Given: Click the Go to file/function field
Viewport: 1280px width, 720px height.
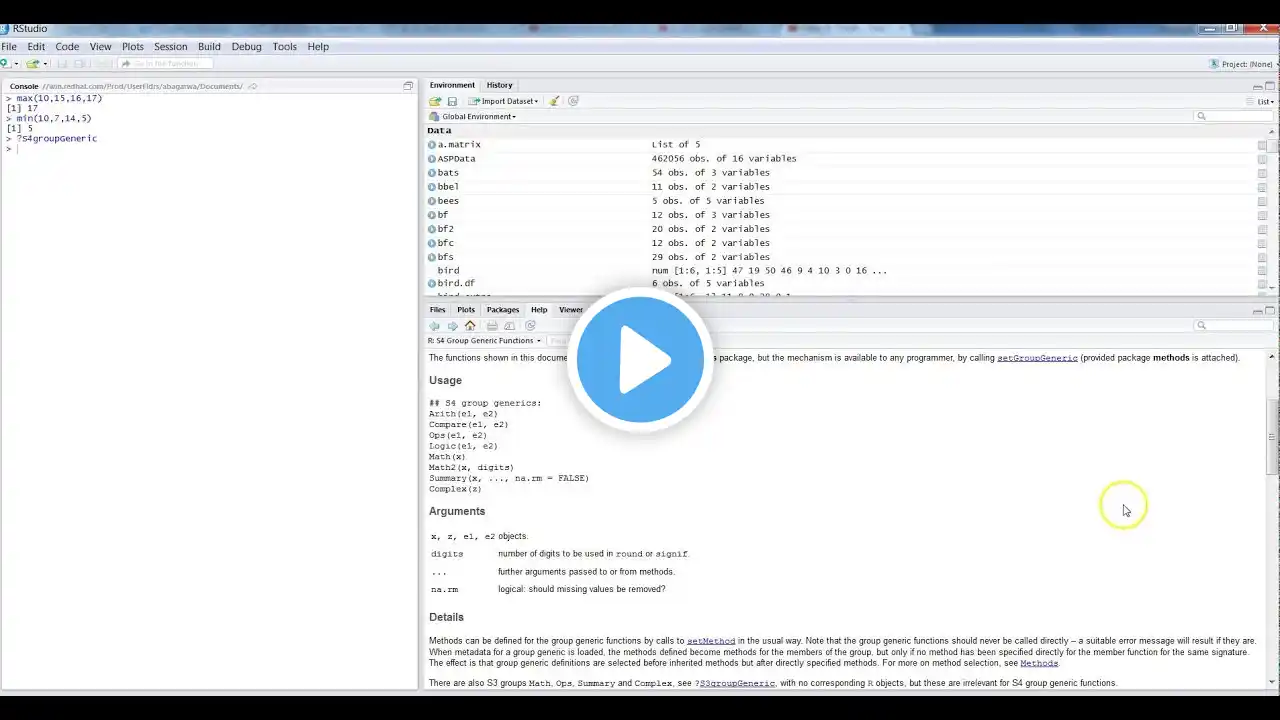Looking at the screenshot, I should click(x=164, y=64).
